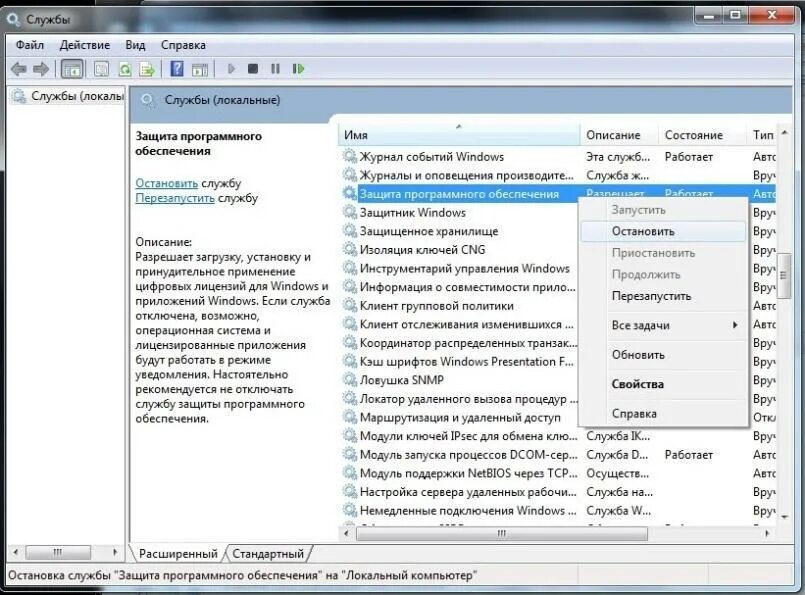Choose Справка in the context menu
This screenshot has width=805, height=595.
[x=663, y=413]
